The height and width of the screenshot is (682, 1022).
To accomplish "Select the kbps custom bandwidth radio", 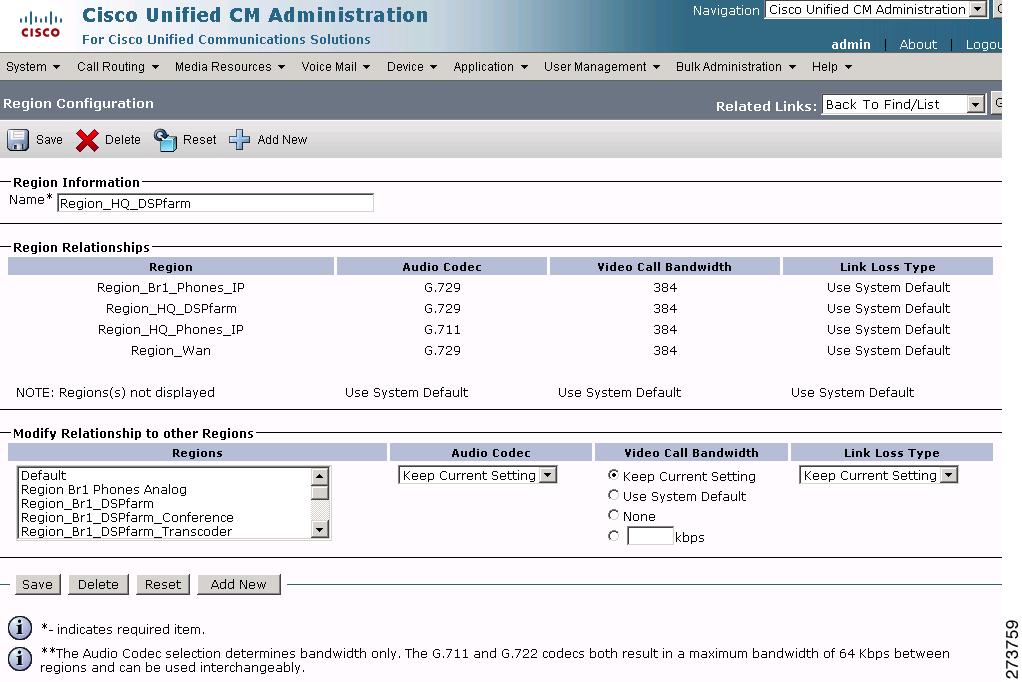I will tap(613, 536).
